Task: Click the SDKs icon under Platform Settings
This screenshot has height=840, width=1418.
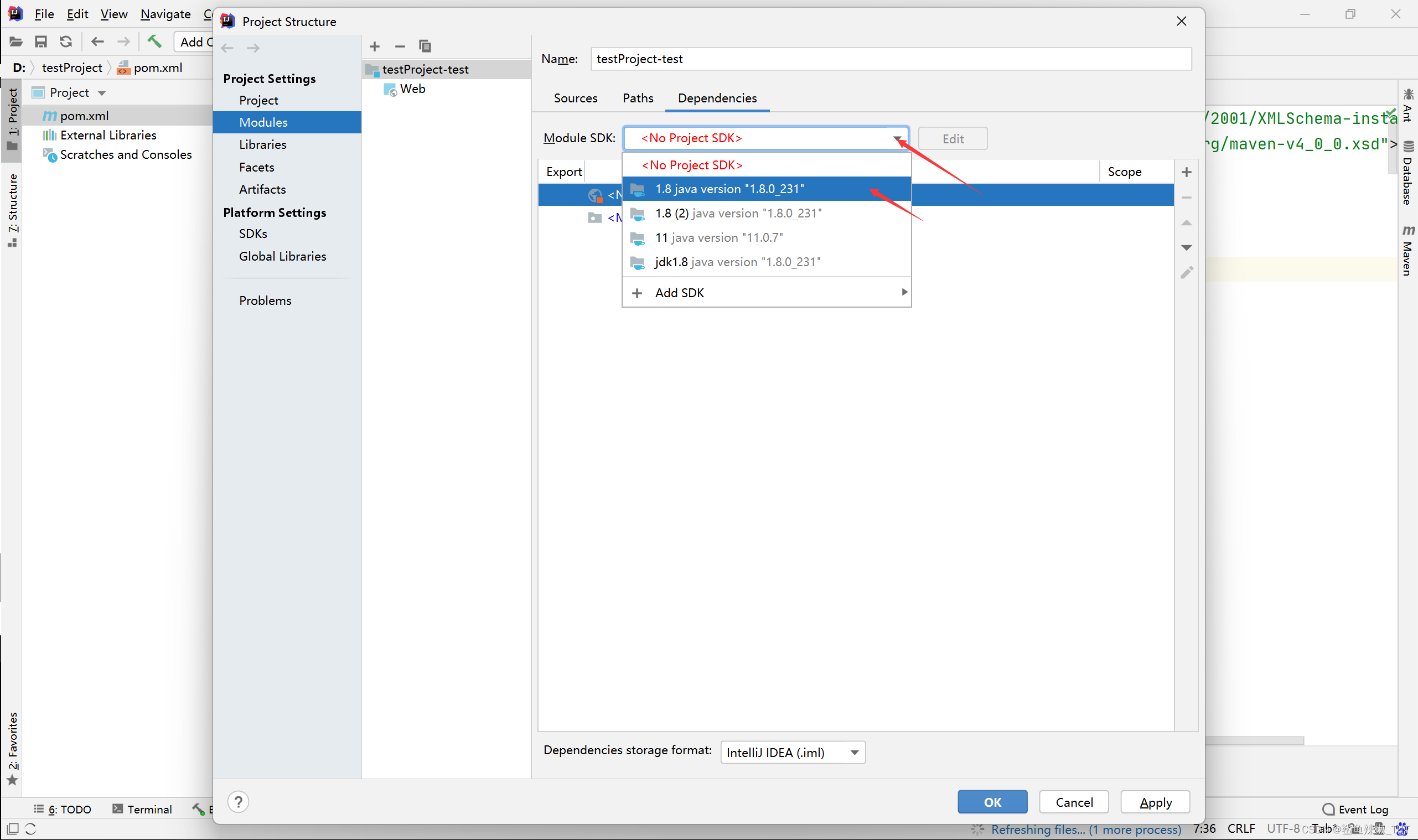Action: click(252, 233)
